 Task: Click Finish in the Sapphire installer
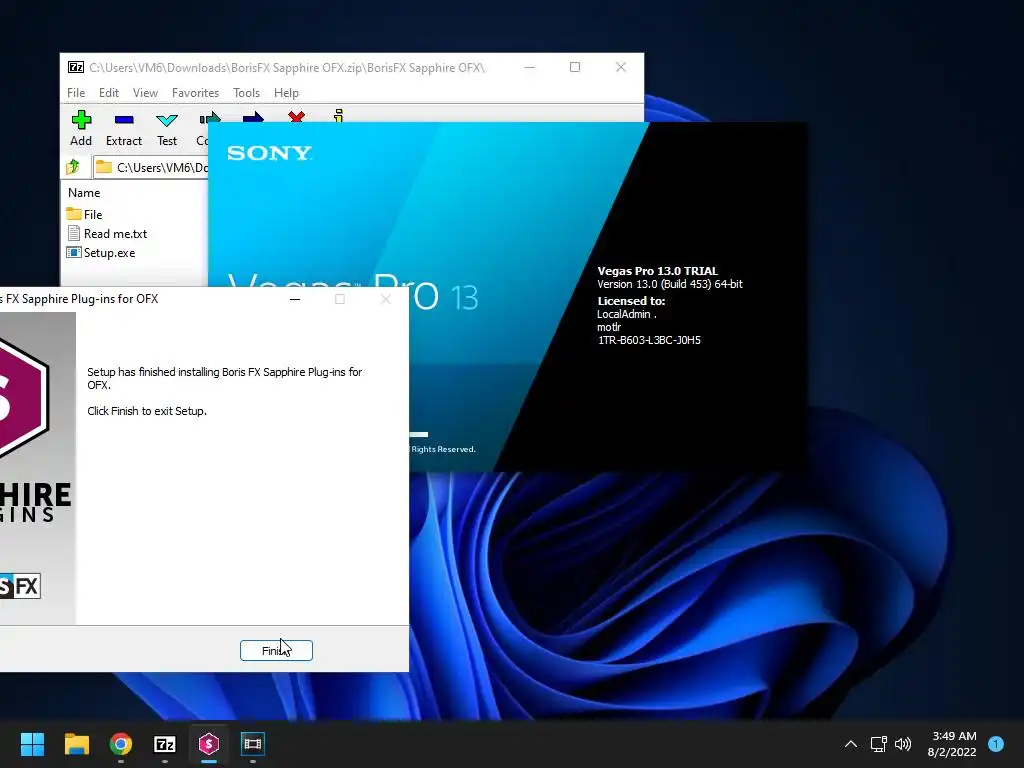tap(276, 650)
